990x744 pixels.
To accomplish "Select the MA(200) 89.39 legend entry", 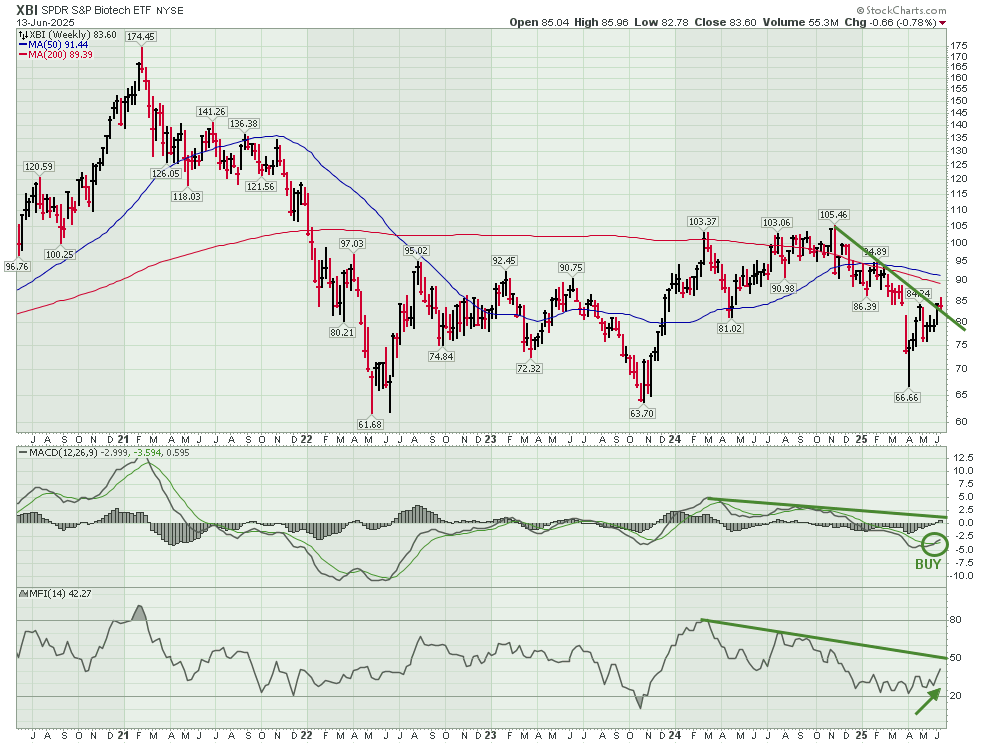I will point(57,54).
